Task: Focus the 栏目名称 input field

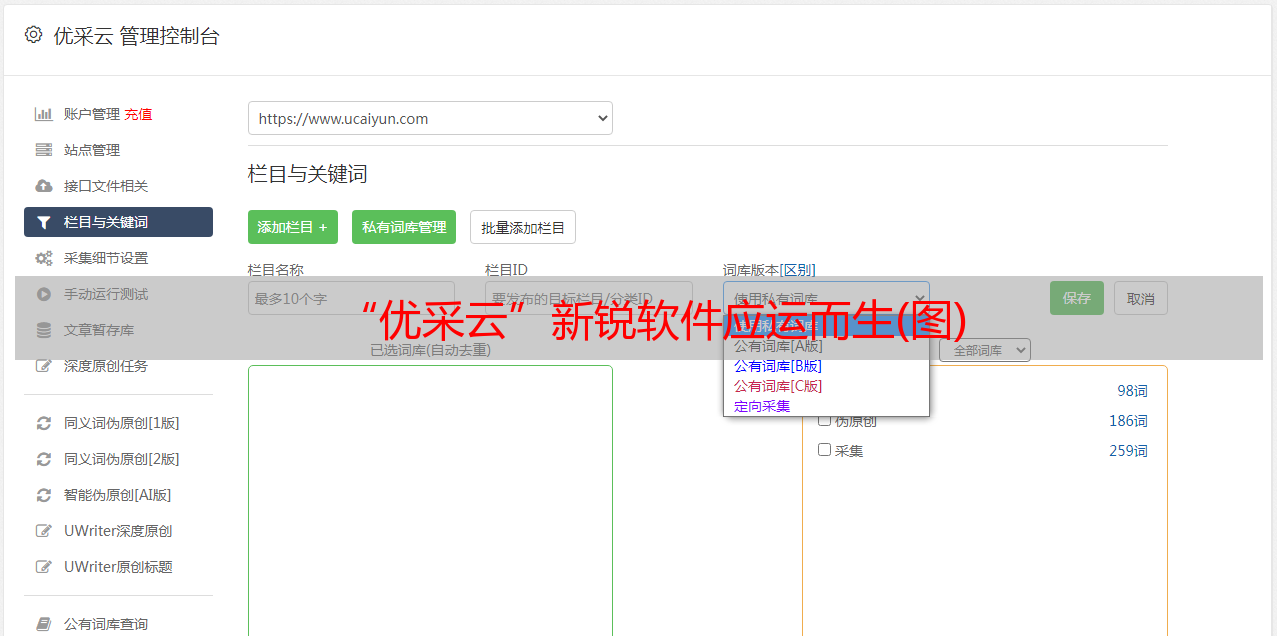Action: [351, 298]
